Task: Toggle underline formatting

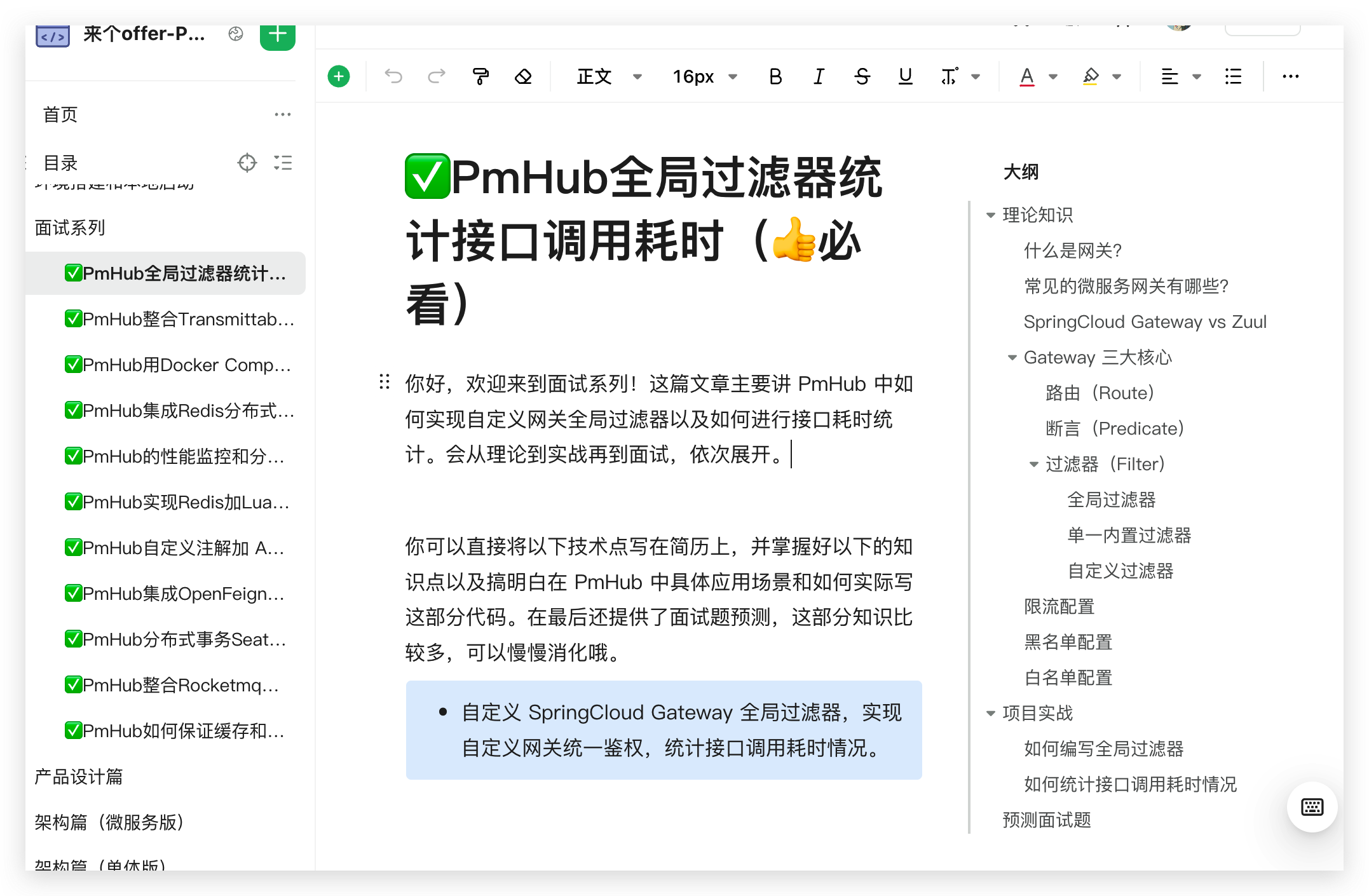Action: point(905,77)
